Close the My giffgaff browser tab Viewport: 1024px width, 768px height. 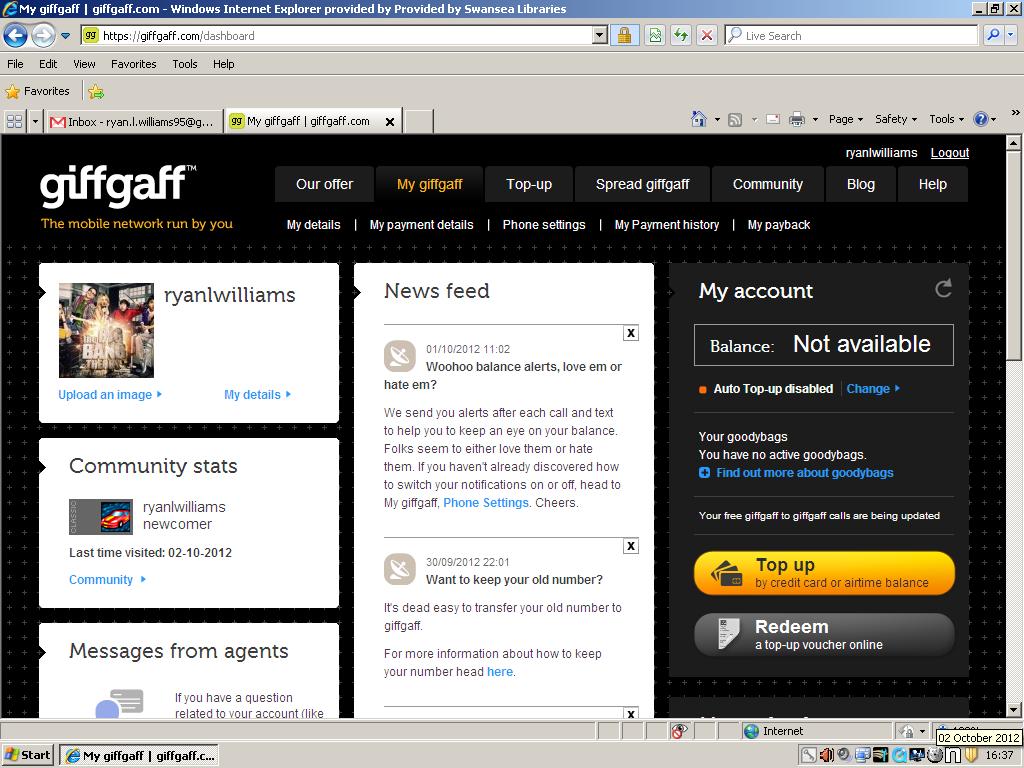click(x=390, y=122)
